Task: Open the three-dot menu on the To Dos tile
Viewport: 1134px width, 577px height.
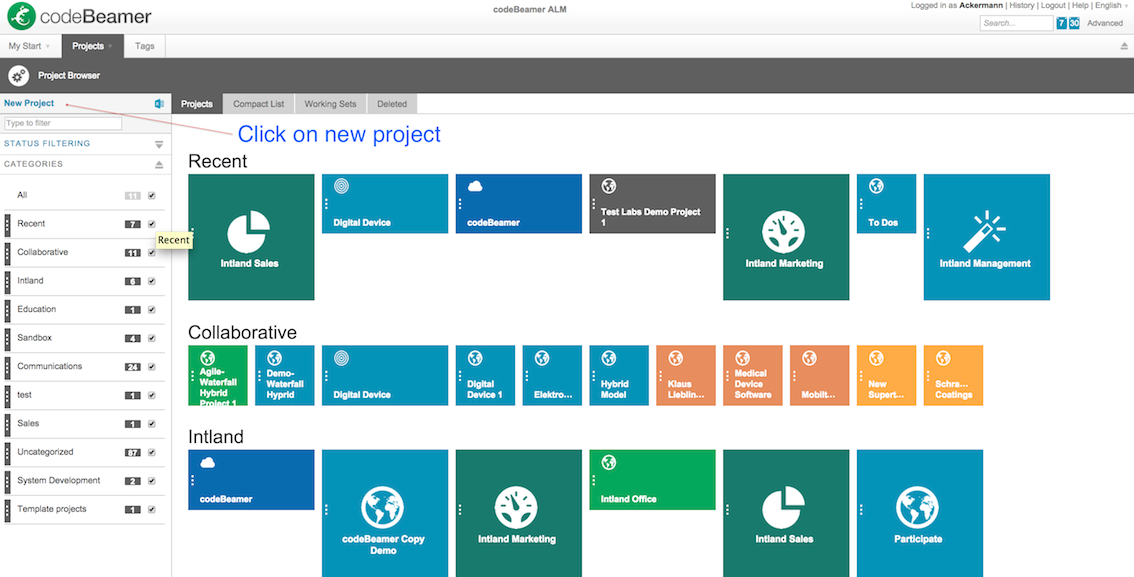Action: [861, 205]
